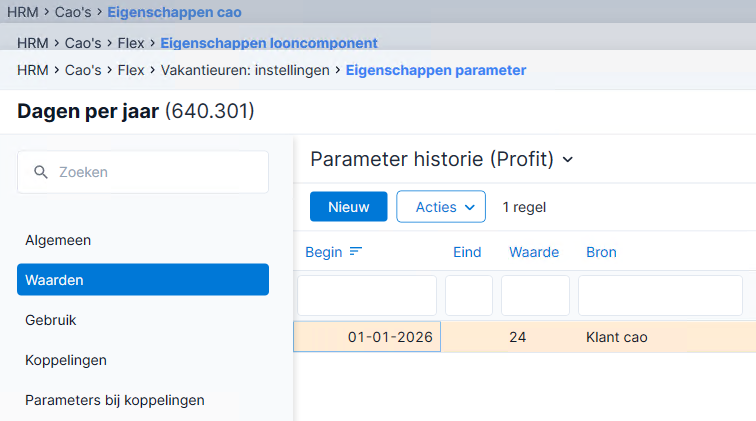This screenshot has height=421, width=756.
Task: Click the Bron column filter field
Action: 660,296
